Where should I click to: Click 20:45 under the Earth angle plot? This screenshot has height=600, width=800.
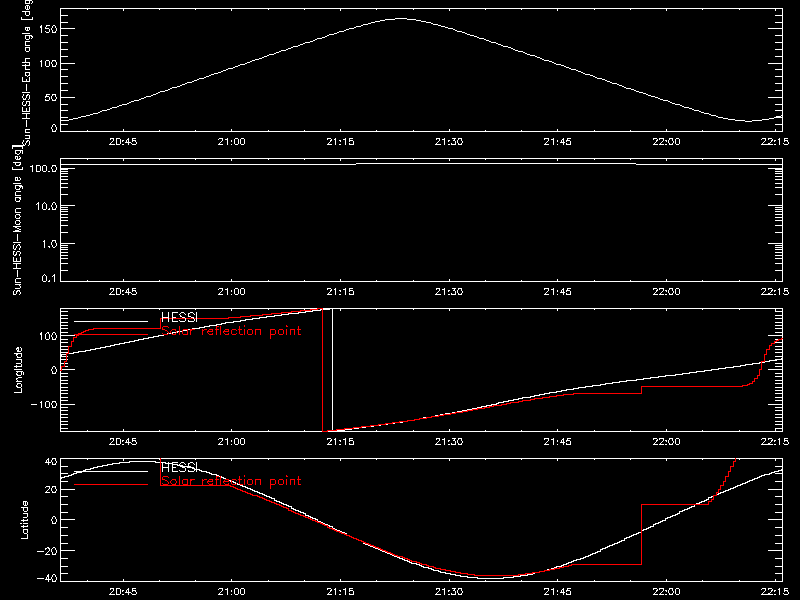(x=123, y=142)
